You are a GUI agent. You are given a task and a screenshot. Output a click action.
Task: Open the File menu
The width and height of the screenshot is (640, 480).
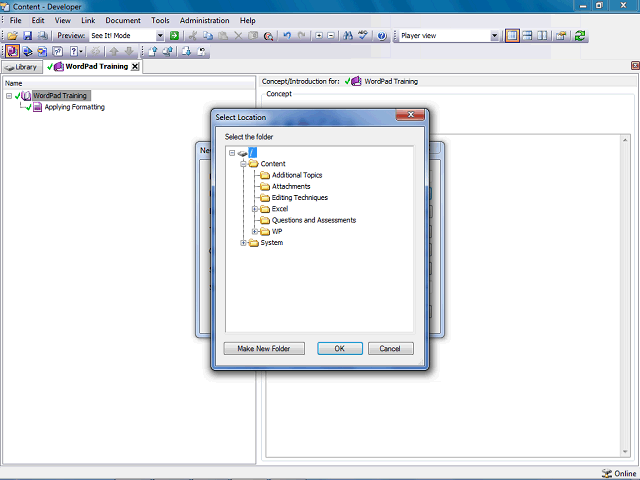(x=16, y=20)
